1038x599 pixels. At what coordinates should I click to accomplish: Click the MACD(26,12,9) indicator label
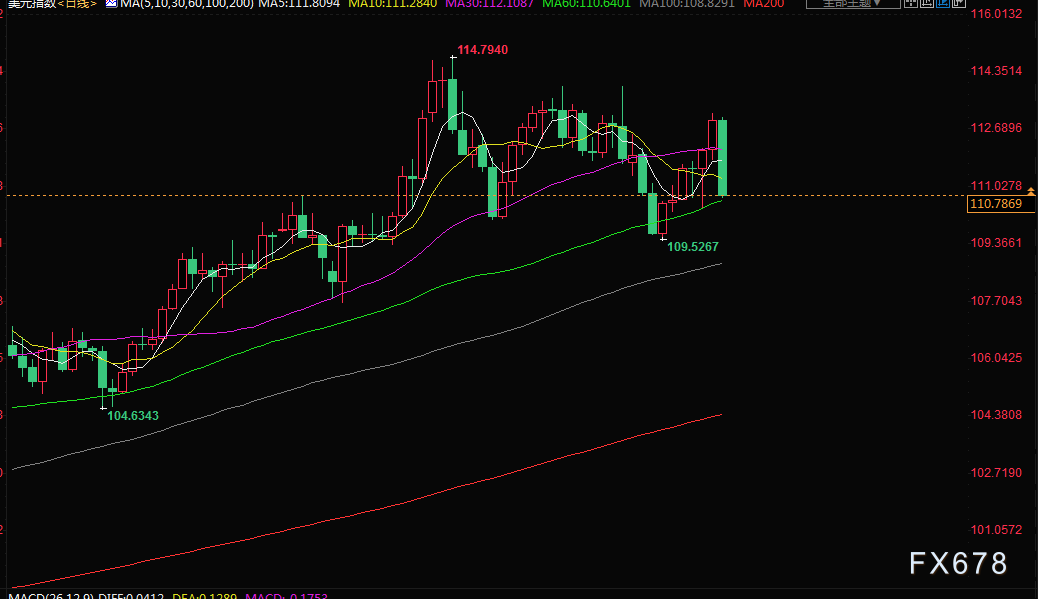click(48, 596)
